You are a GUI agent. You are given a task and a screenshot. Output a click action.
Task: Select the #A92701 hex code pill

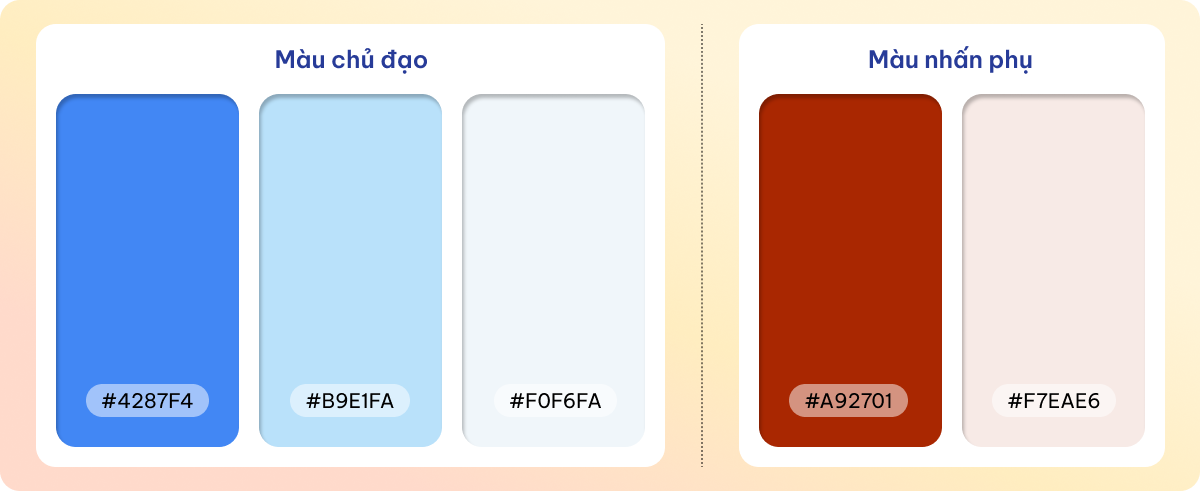pyautogui.click(x=848, y=401)
